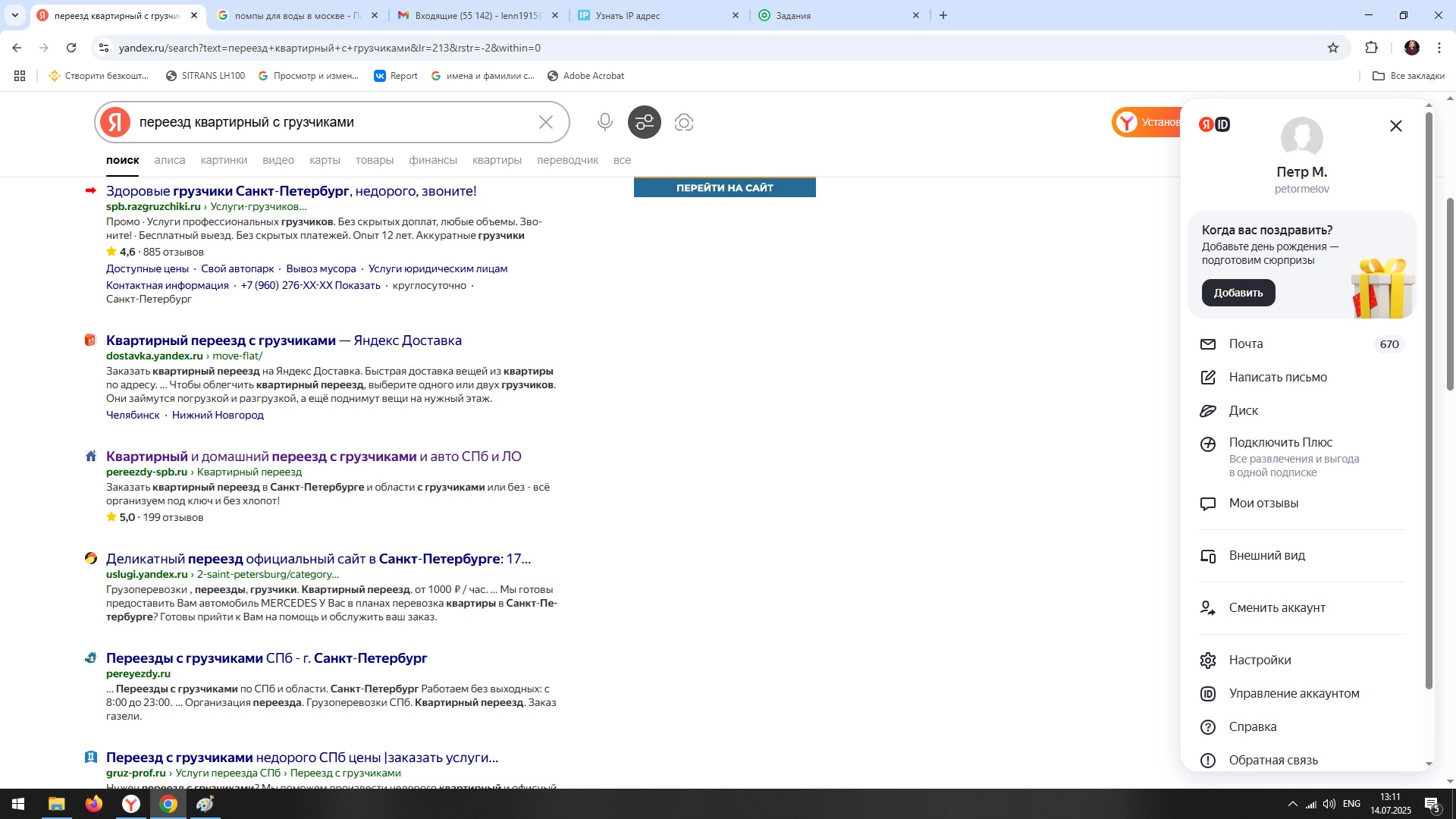Image resolution: width=1456 pixels, height=819 pixels.
Task: Click the Вывоз мусора sitelink
Action: pos(321,268)
